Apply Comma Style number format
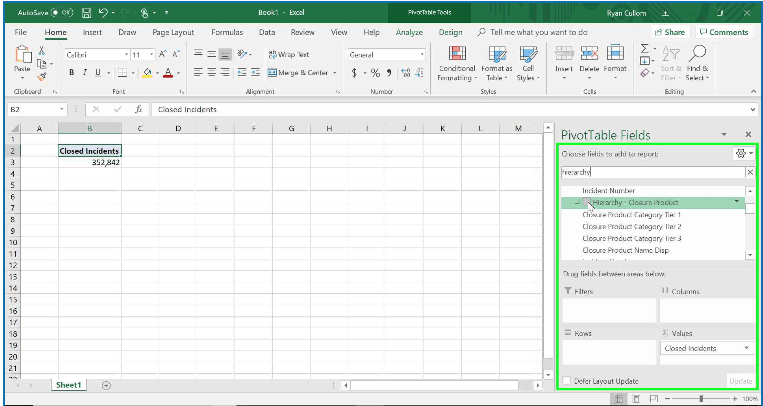This screenshot has height=406, width=763. pyautogui.click(x=389, y=73)
